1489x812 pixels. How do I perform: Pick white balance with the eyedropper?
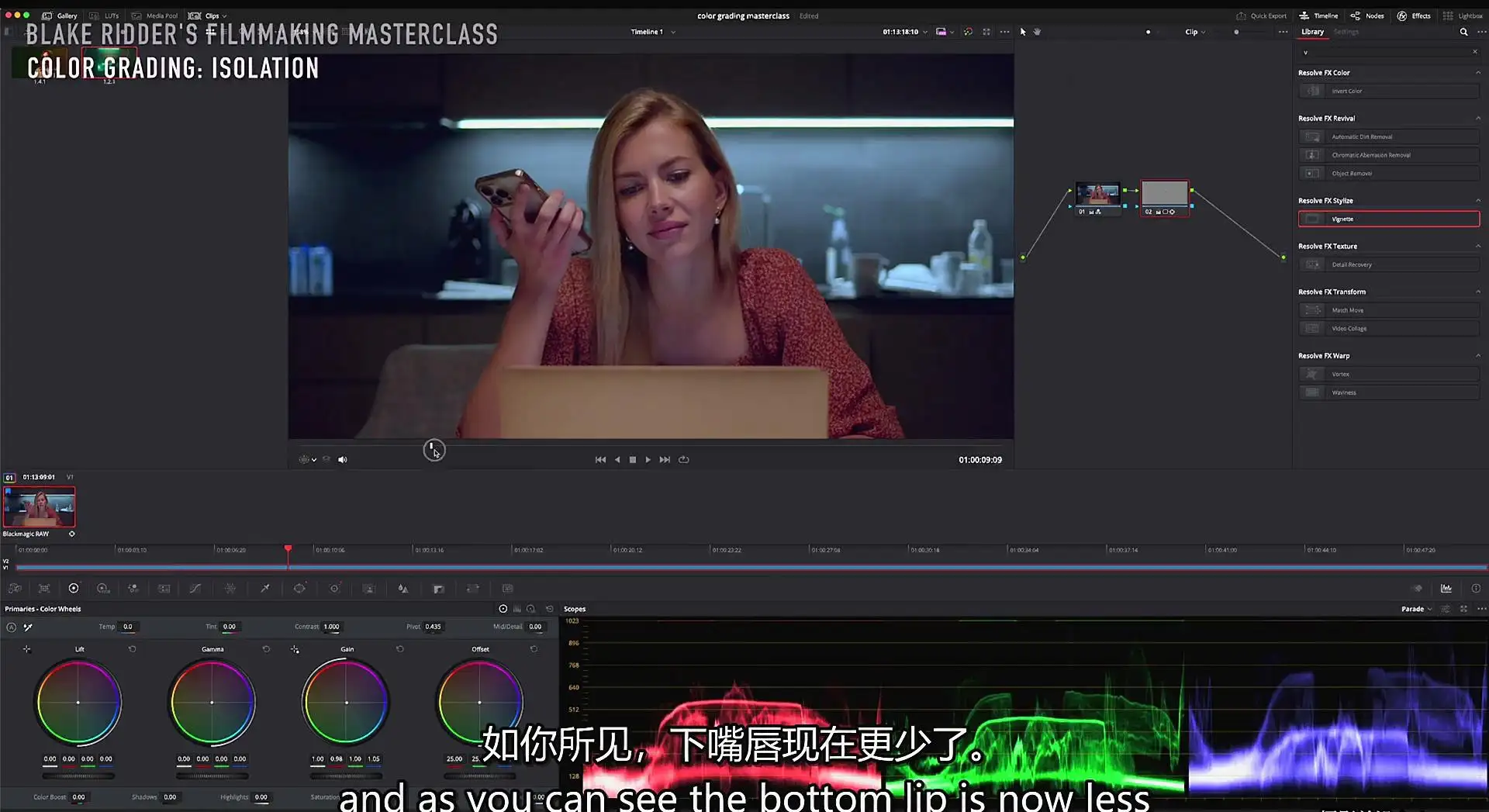28,627
